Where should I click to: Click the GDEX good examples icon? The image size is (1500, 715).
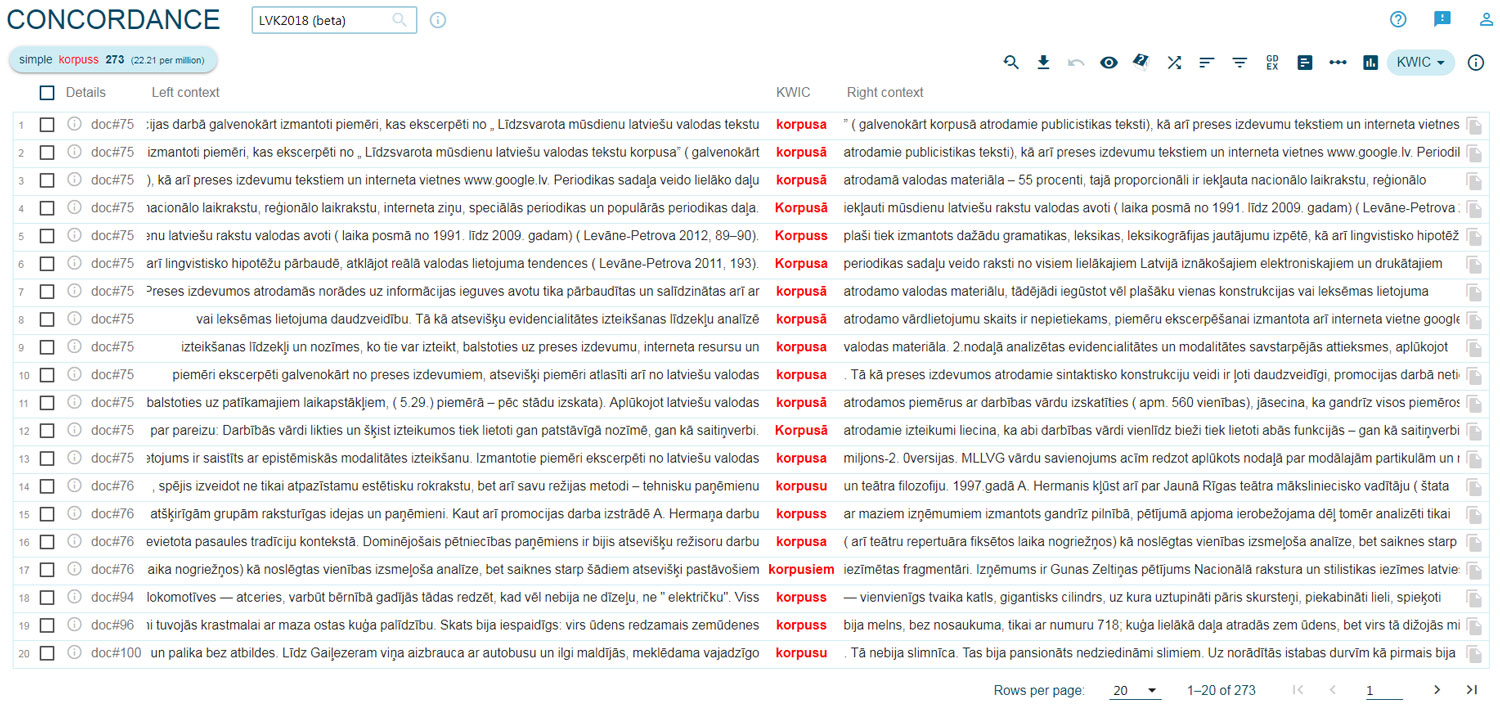click(x=1272, y=62)
